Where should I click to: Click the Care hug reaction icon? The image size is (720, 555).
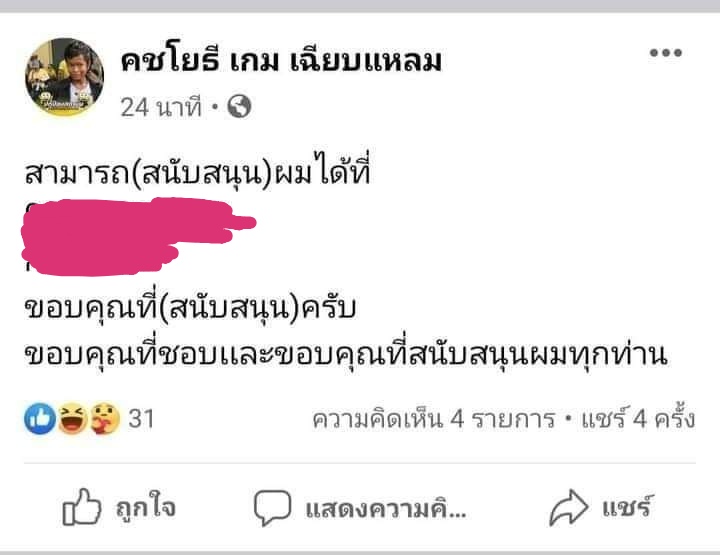pyautogui.click(x=105, y=419)
